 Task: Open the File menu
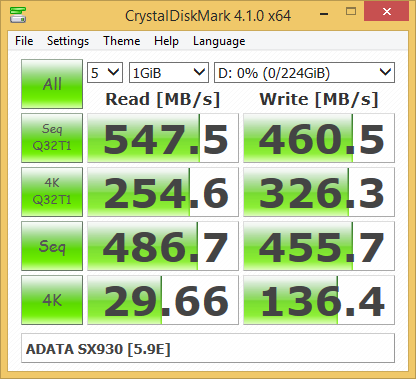coord(24,41)
